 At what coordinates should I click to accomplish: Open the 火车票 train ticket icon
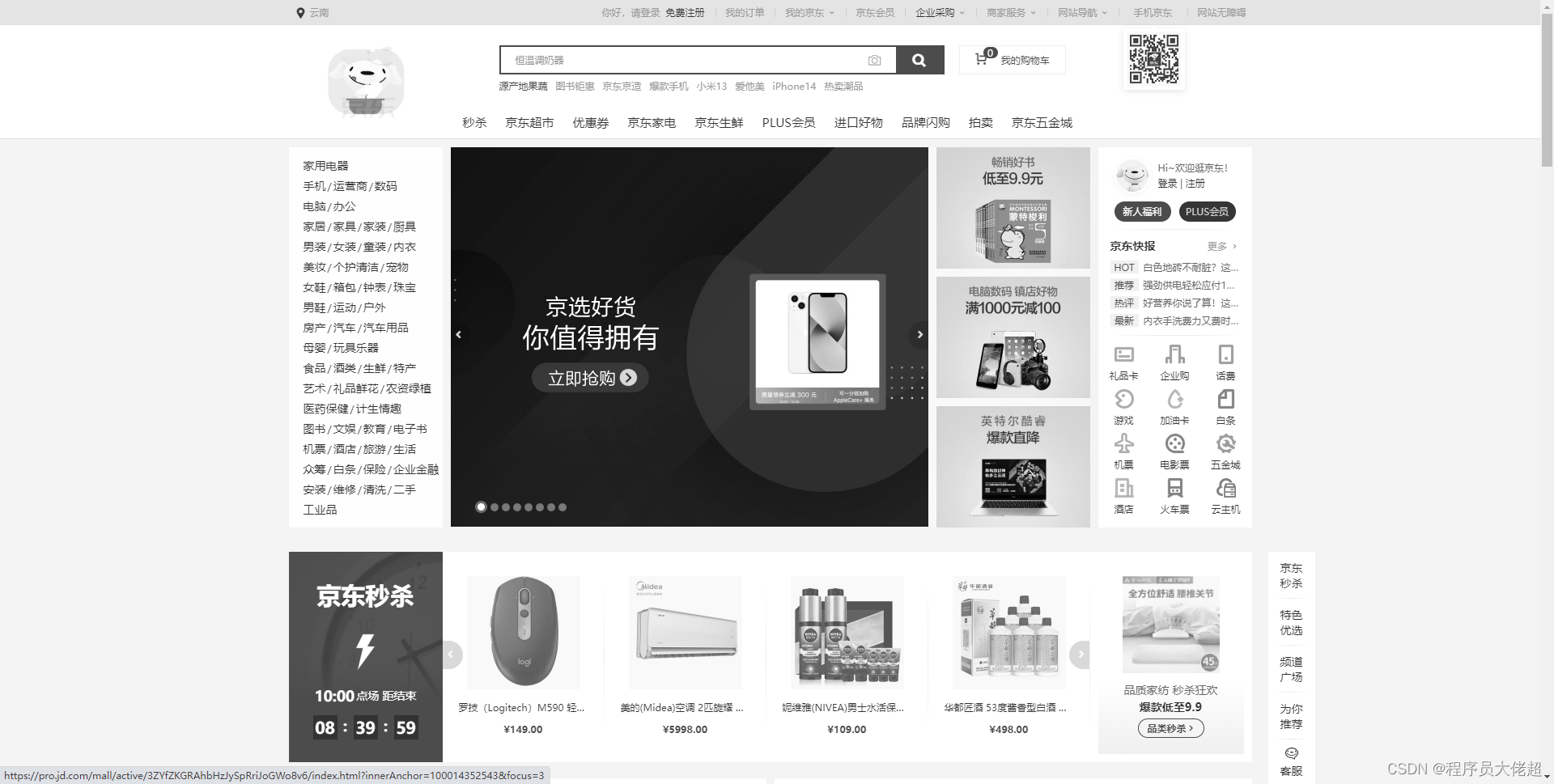1174,488
